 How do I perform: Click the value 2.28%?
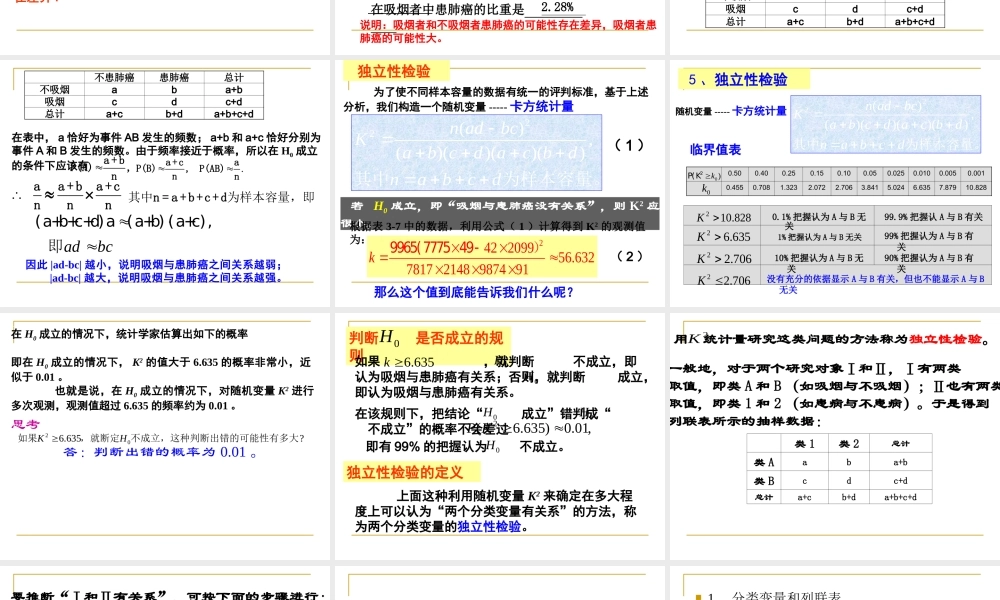coord(557,8)
